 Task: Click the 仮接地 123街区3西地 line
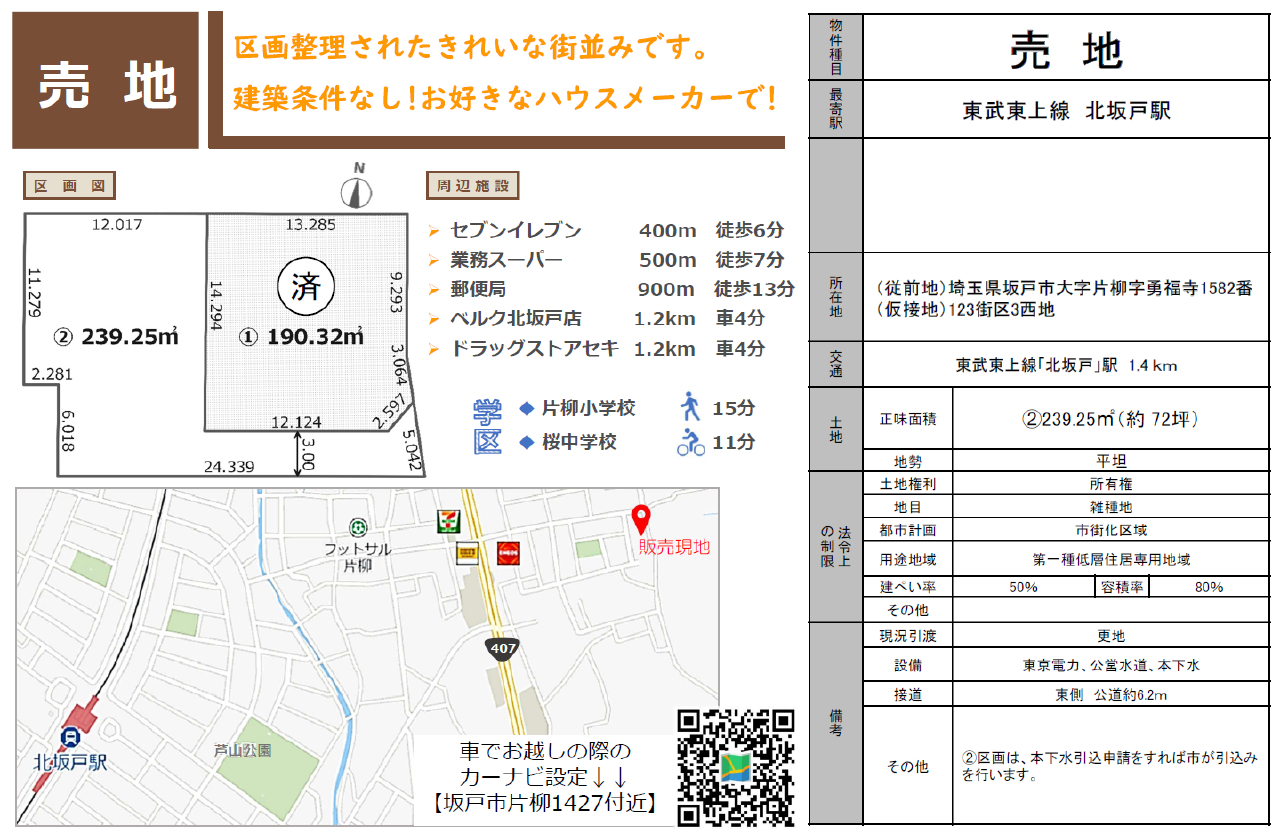(965, 310)
